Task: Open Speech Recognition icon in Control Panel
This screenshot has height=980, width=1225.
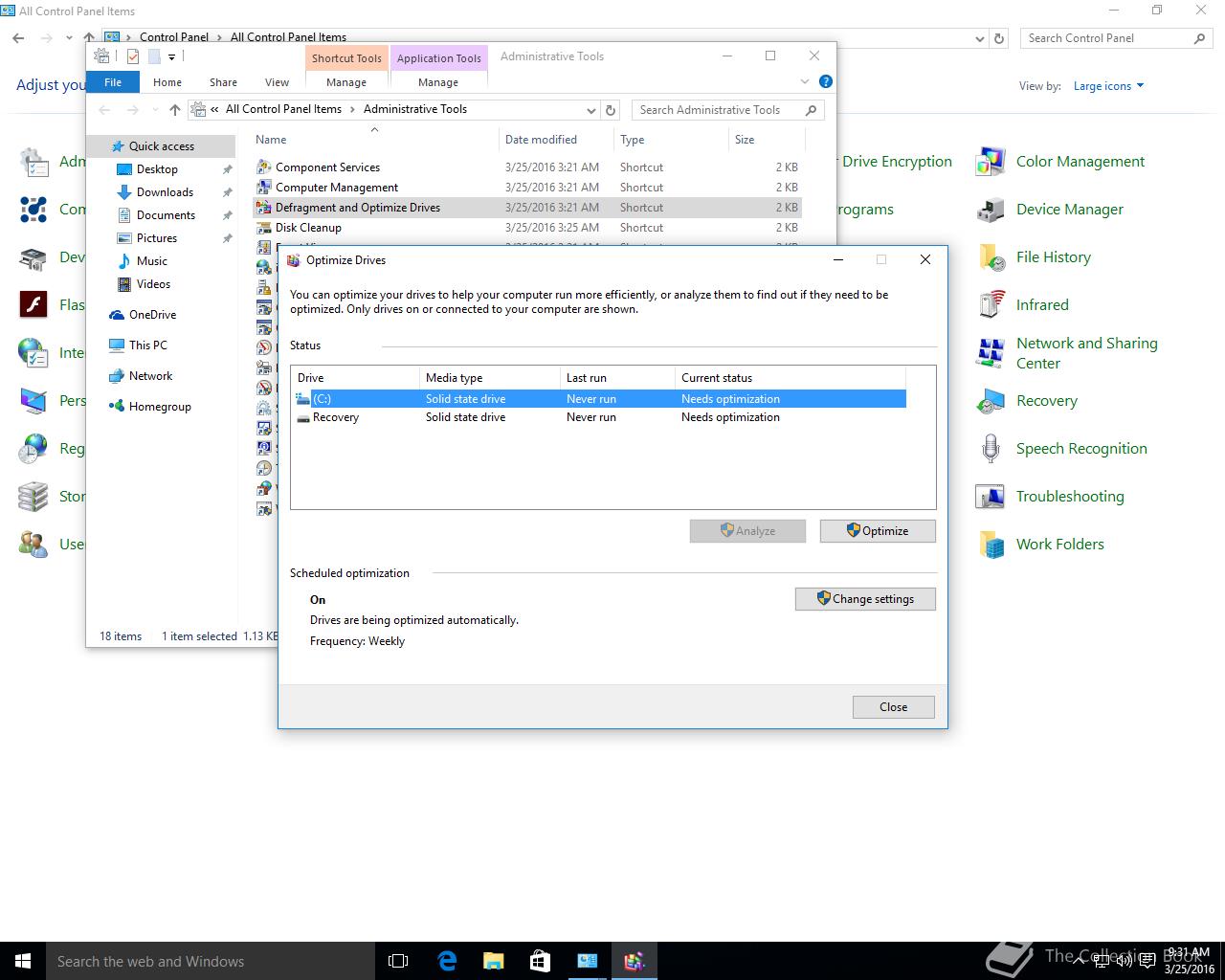Action: pyautogui.click(x=991, y=449)
